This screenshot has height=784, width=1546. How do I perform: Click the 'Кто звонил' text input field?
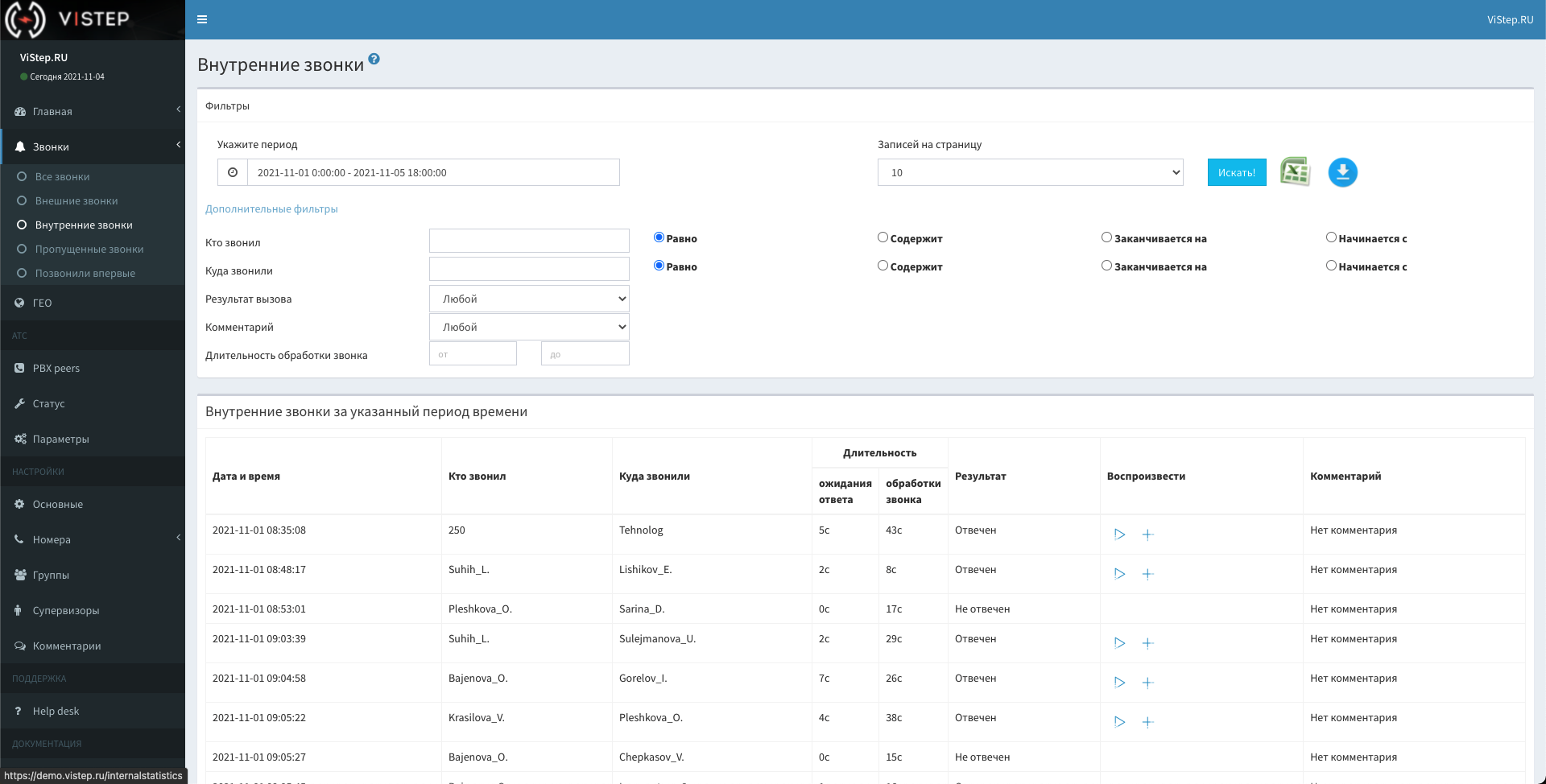(529, 241)
